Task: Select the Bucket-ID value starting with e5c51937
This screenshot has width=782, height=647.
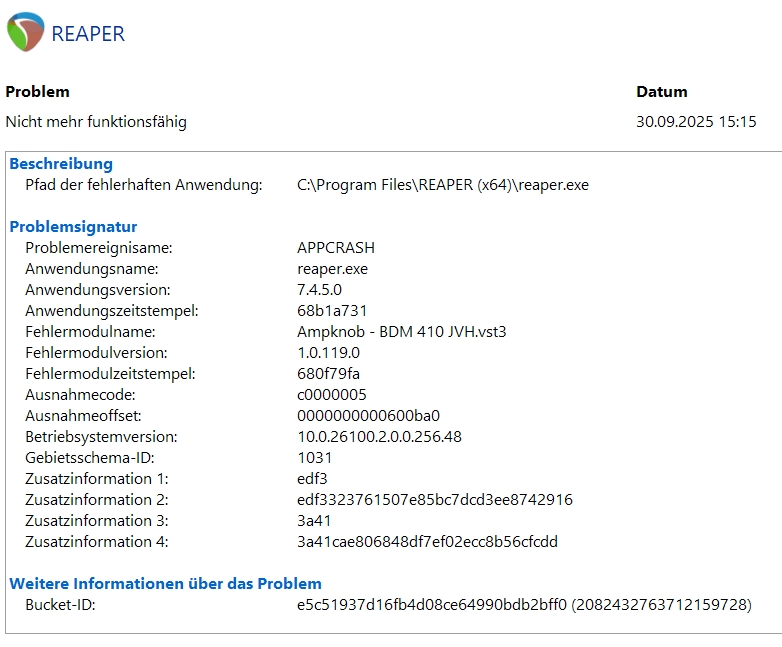Action: [x=524, y=605]
